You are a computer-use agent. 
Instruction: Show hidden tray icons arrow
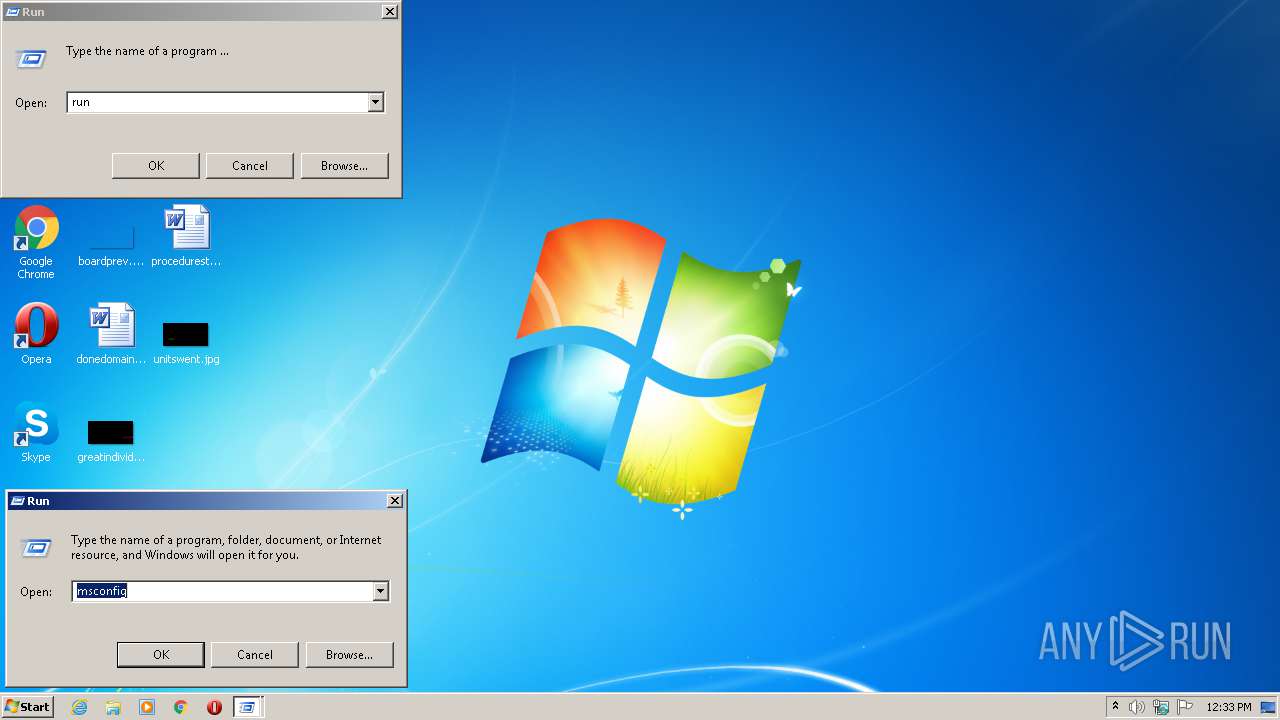tap(1115, 707)
